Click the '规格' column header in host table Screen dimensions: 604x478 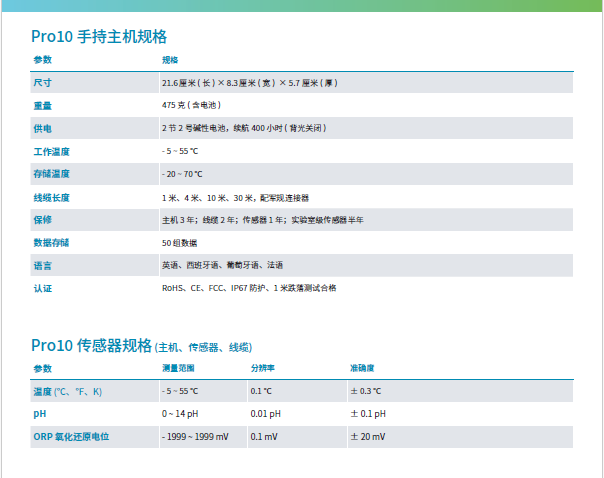170,60
